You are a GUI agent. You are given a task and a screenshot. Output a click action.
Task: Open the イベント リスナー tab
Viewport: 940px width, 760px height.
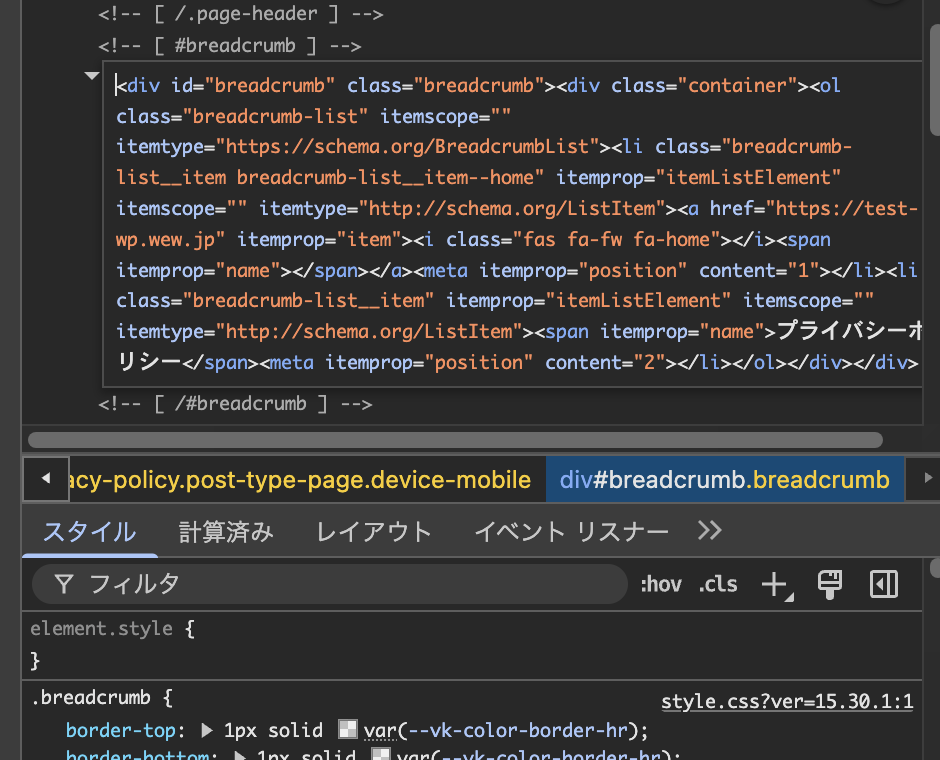coord(571,532)
